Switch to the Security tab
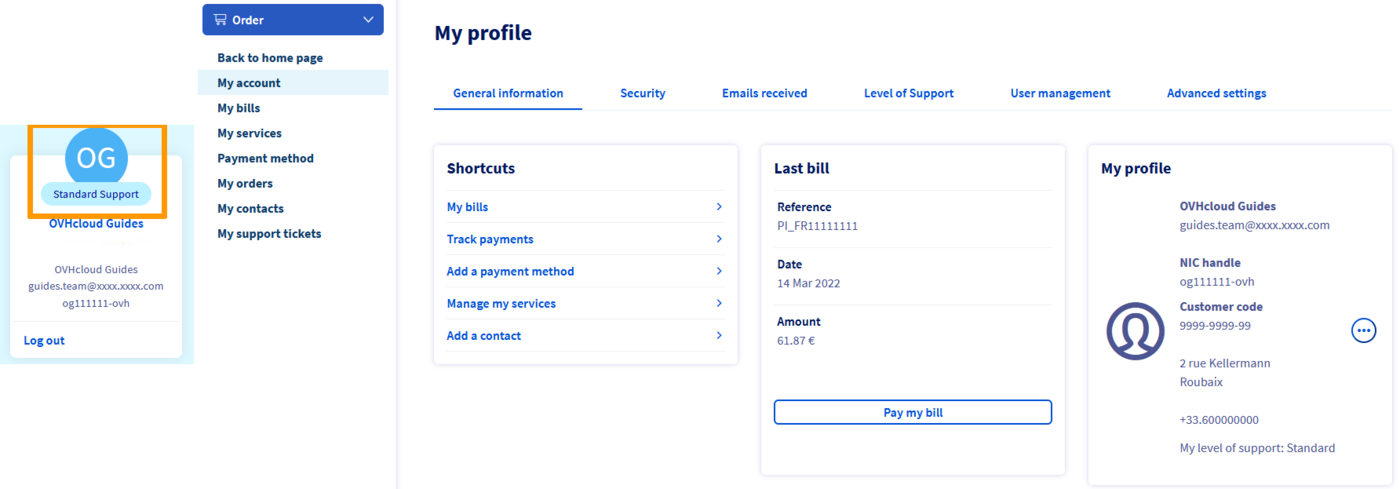Image resolution: width=1400 pixels, height=489 pixels. [642, 93]
